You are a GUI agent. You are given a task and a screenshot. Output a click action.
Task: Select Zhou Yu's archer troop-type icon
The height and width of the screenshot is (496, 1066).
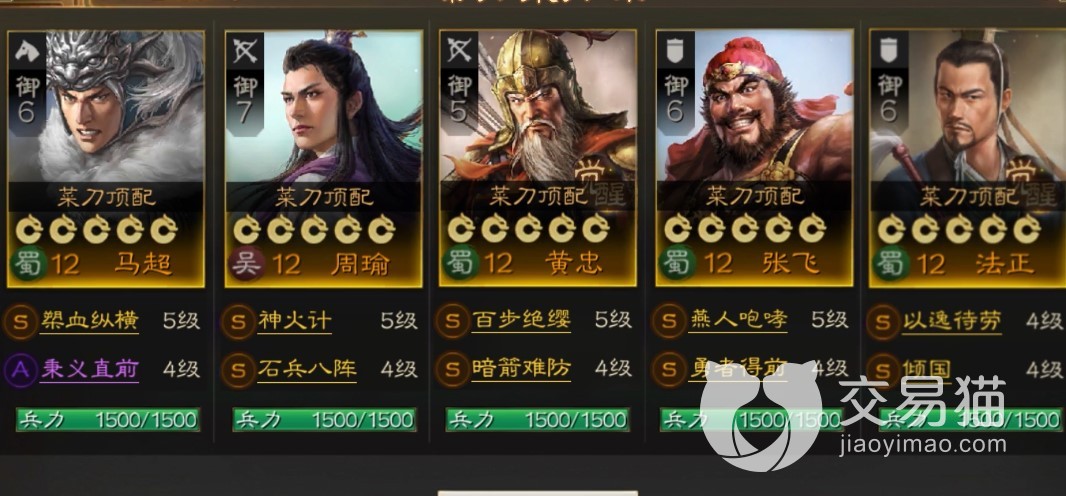click(x=244, y=51)
